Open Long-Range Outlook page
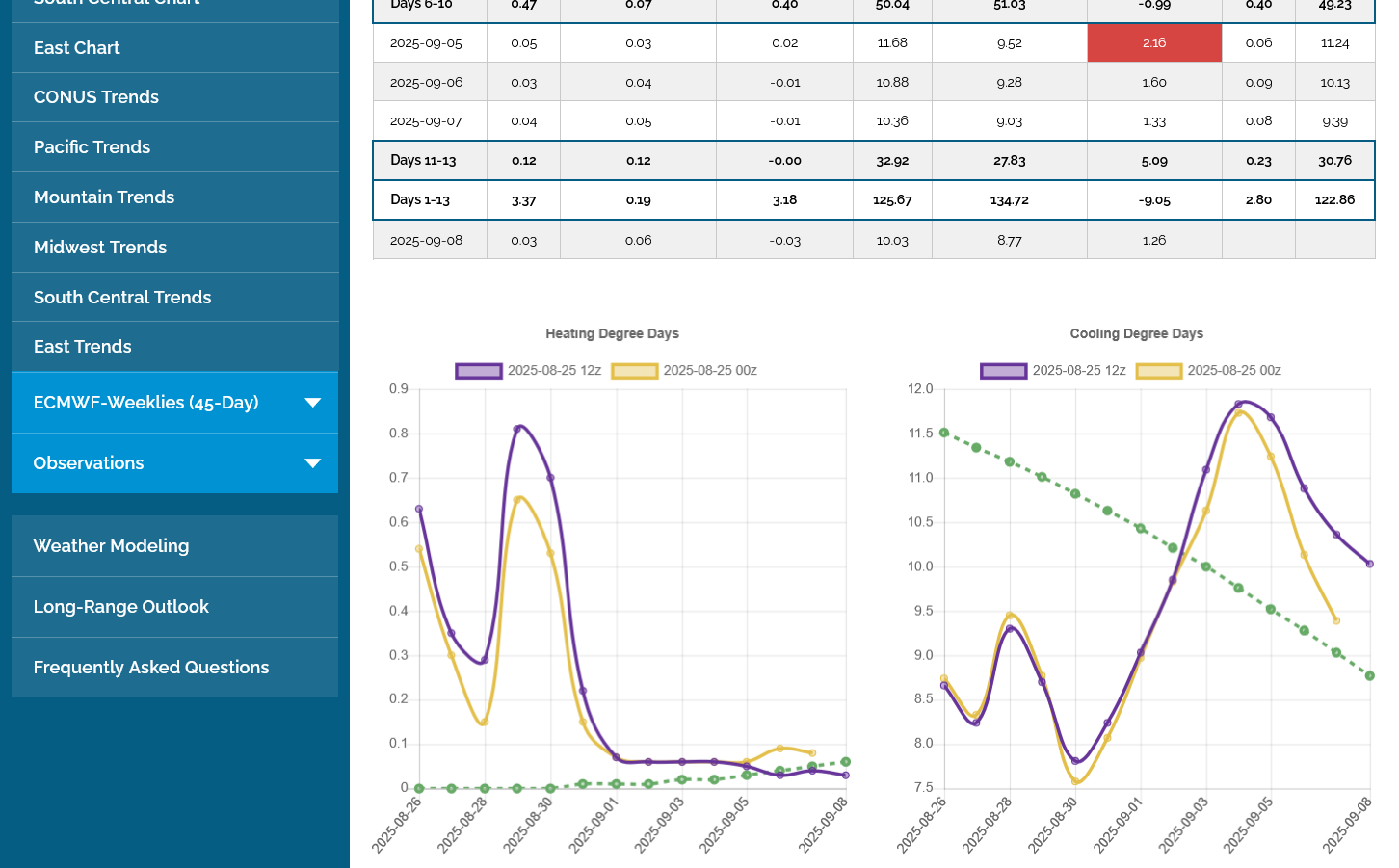This screenshot has width=1399, height=868. [121, 607]
